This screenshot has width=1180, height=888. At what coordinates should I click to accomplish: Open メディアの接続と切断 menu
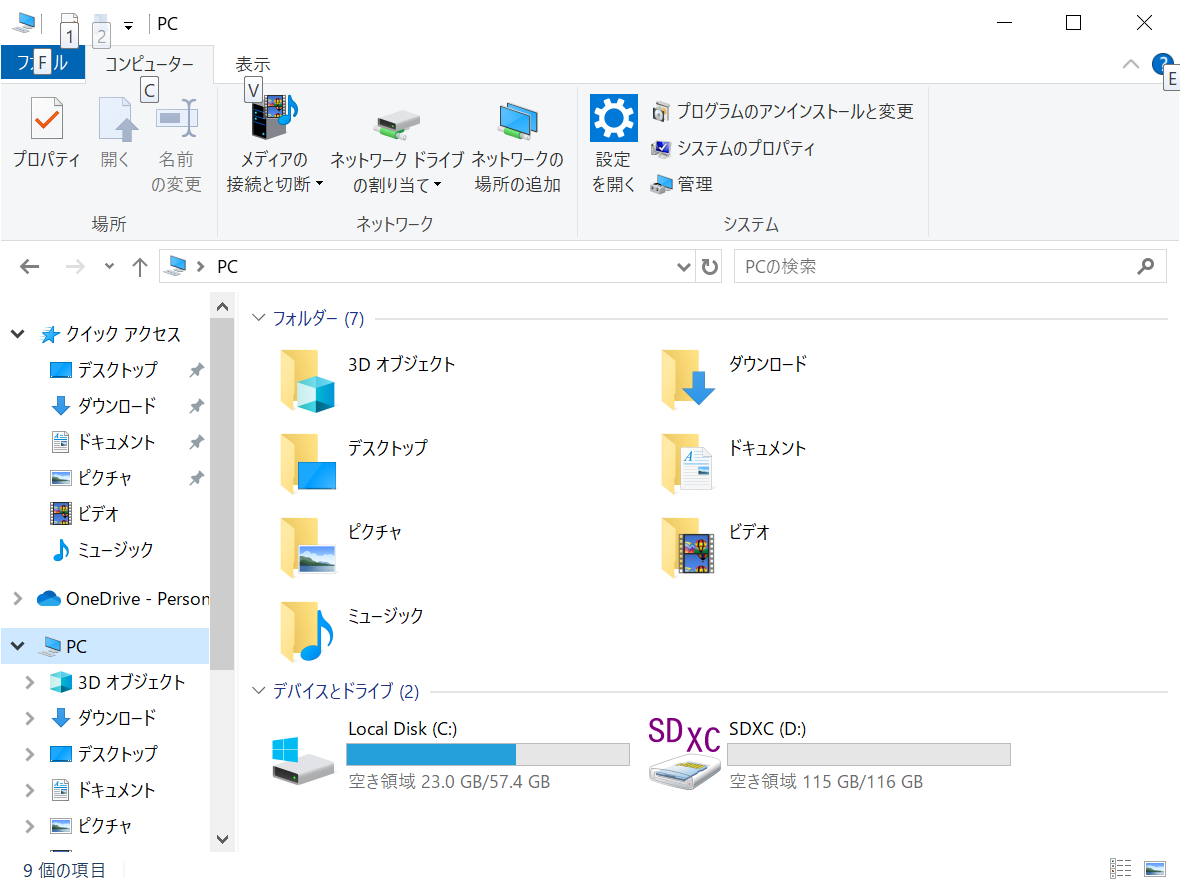click(x=274, y=144)
